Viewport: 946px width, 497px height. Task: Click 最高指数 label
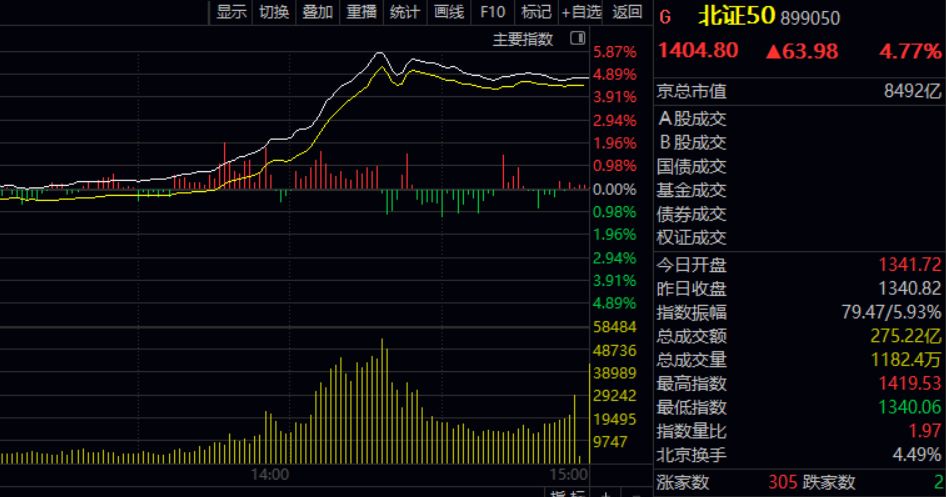point(691,384)
